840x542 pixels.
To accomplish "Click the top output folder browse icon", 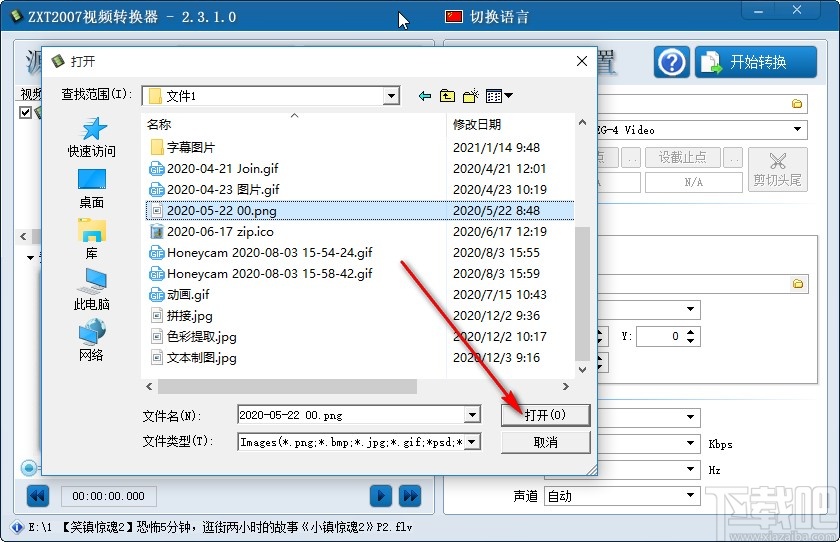I will (797, 104).
